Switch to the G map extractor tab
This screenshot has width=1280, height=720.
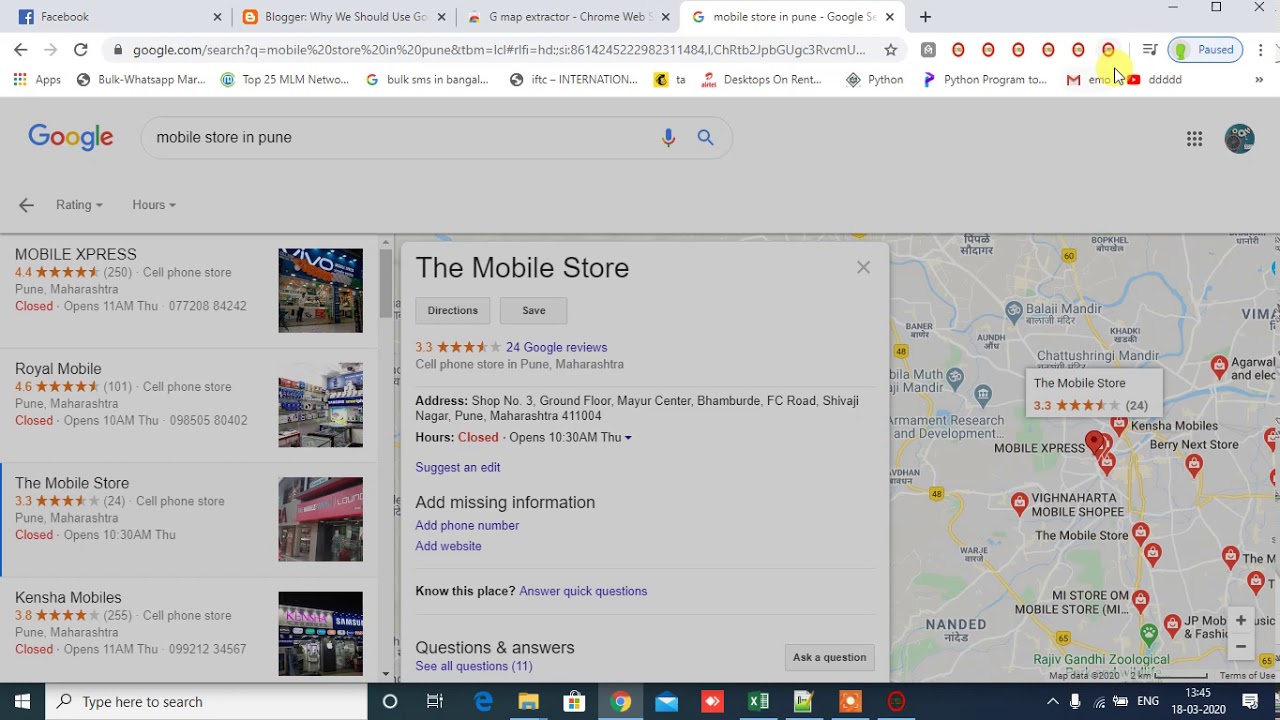click(x=568, y=17)
